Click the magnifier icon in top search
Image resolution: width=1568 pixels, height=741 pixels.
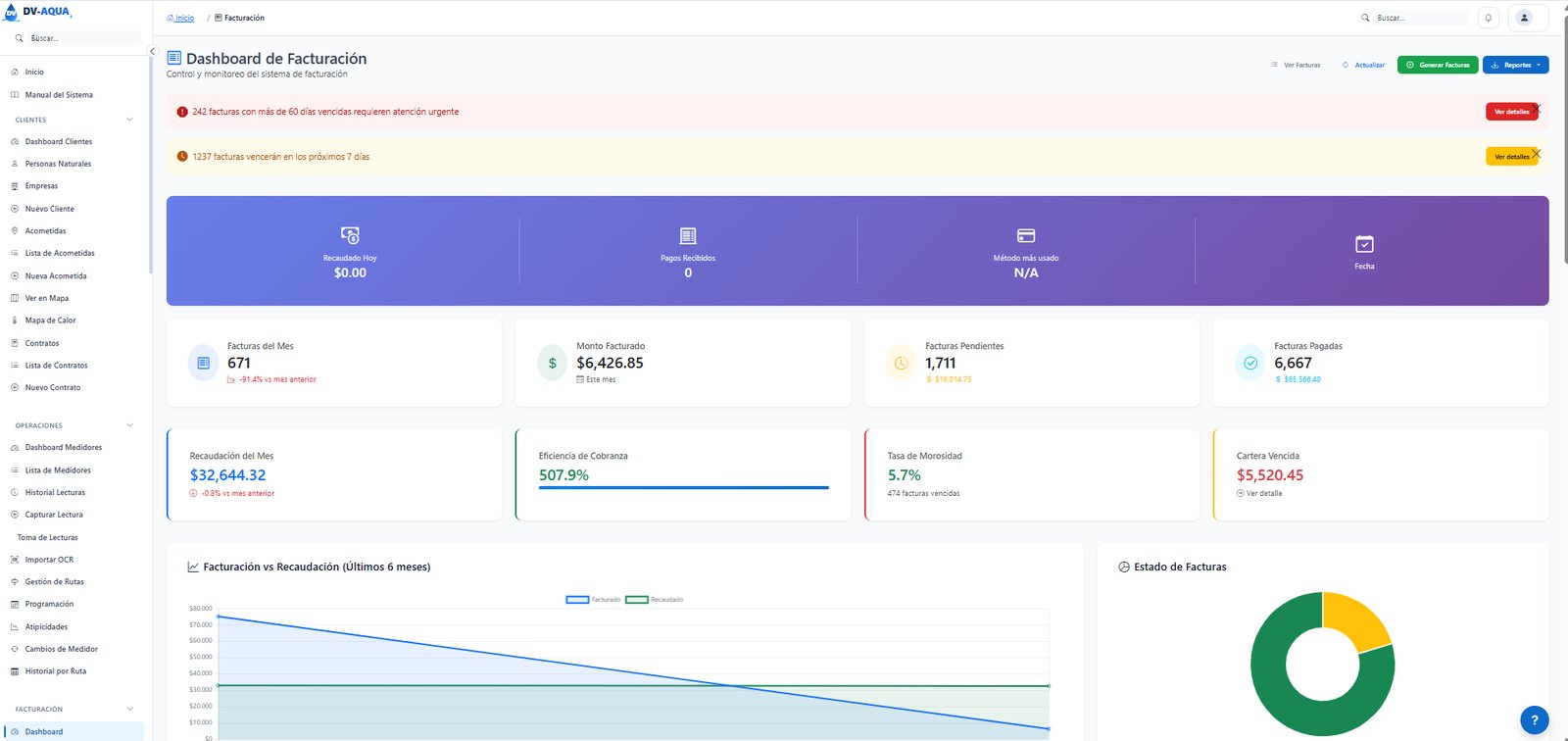tap(1365, 18)
